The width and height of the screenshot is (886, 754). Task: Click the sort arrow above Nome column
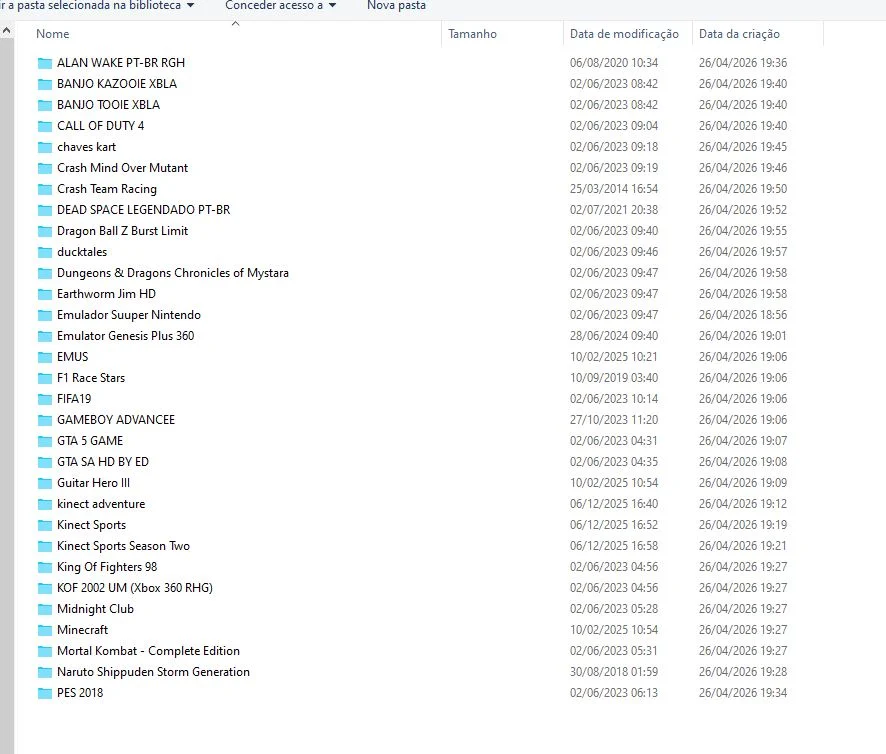(x=236, y=24)
